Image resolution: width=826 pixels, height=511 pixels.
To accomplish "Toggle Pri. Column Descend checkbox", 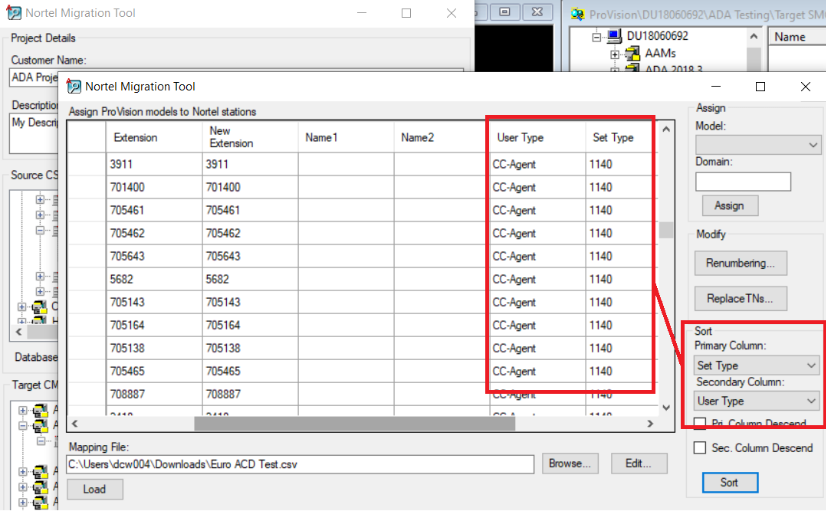I will tap(700, 423).
